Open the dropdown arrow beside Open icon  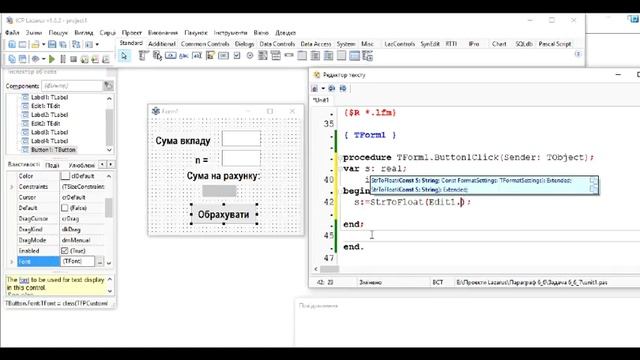(x=43, y=44)
